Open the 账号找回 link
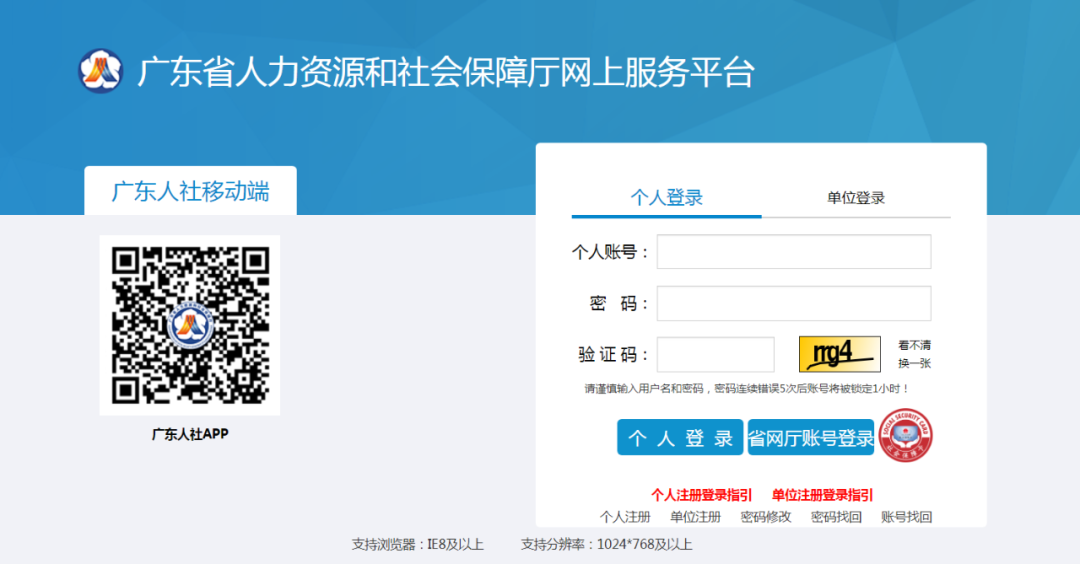Viewport: 1080px width, 564px height. (x=906, y=517)
